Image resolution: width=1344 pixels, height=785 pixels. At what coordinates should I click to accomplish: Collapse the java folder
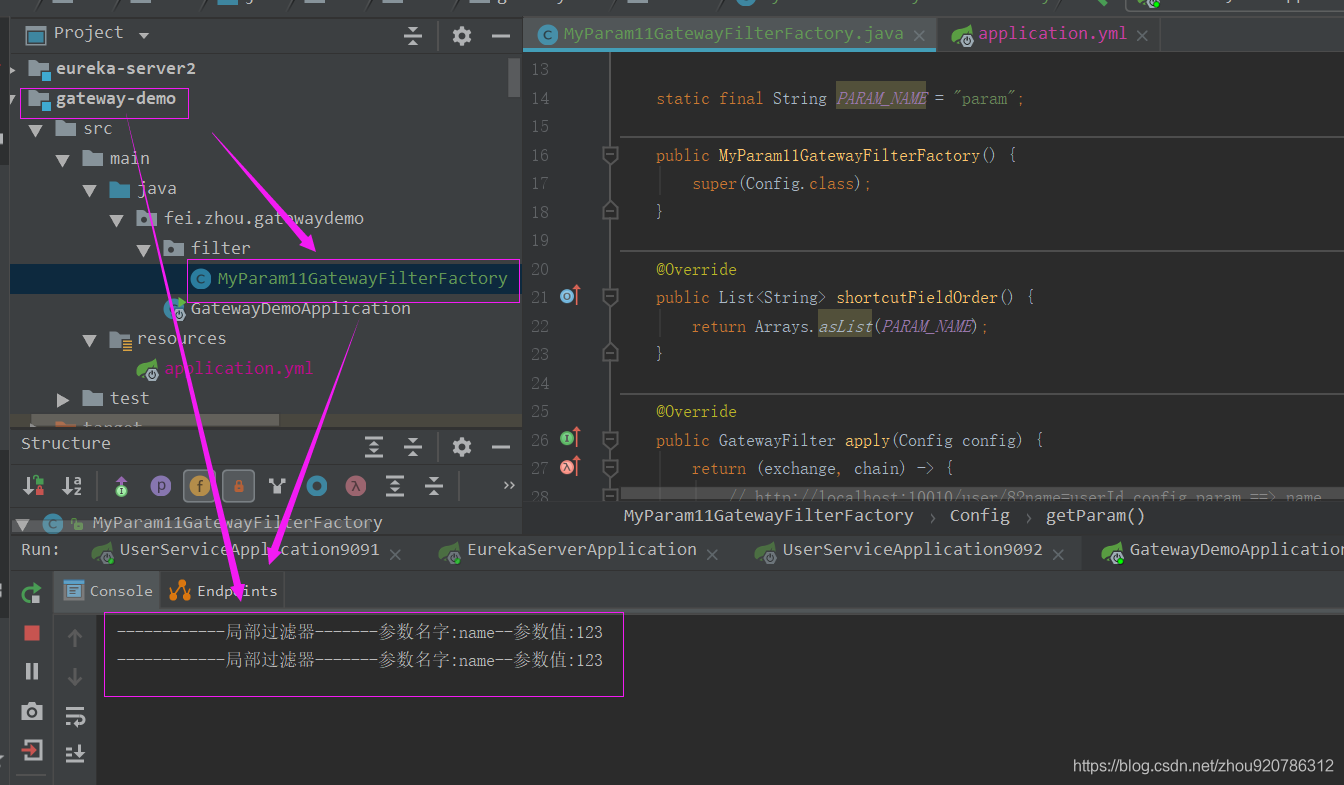90,189
